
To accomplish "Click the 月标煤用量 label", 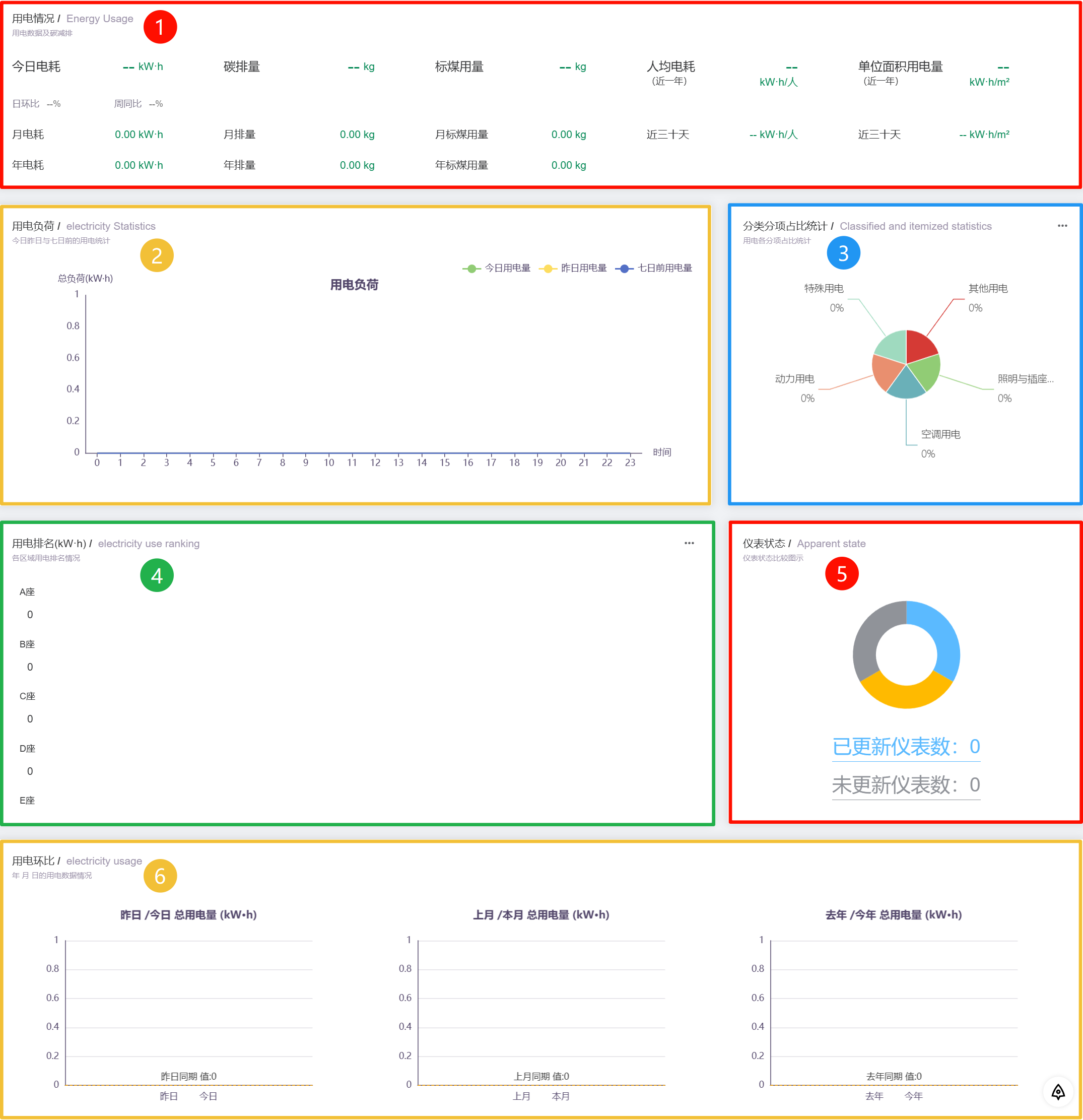I will tap(461, 135).
